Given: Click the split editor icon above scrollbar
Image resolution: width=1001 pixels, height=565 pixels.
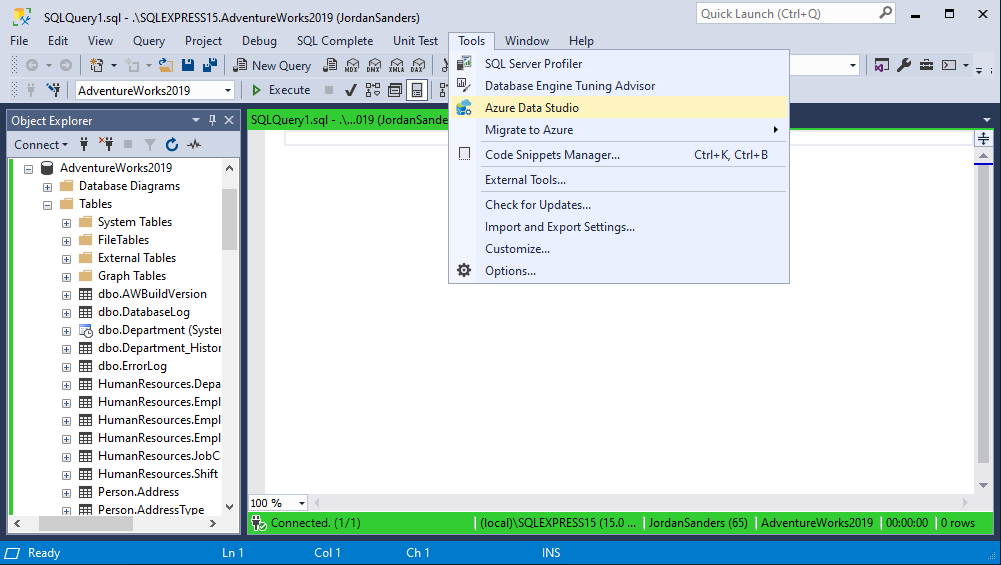Looking at the screenshot, I should pyautogui.click(x=983, y=138).
